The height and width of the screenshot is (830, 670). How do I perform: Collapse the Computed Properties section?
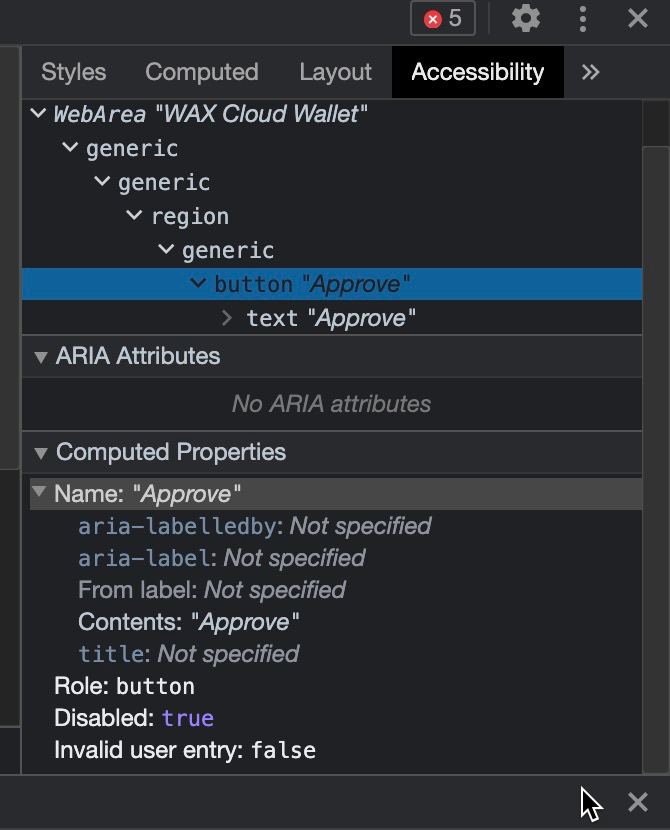(x=41, y=453)
